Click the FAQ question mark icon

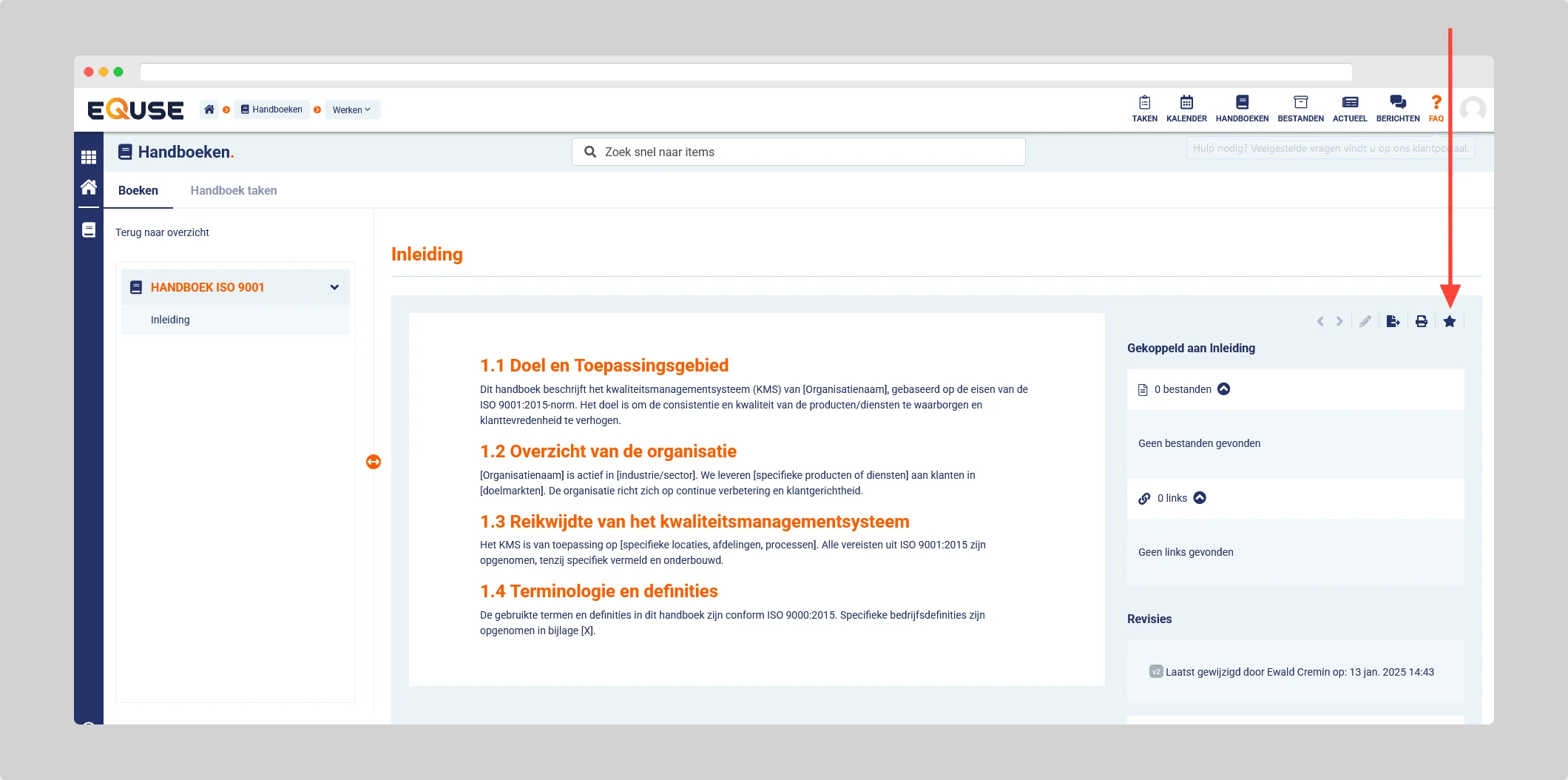point(1436,108)
